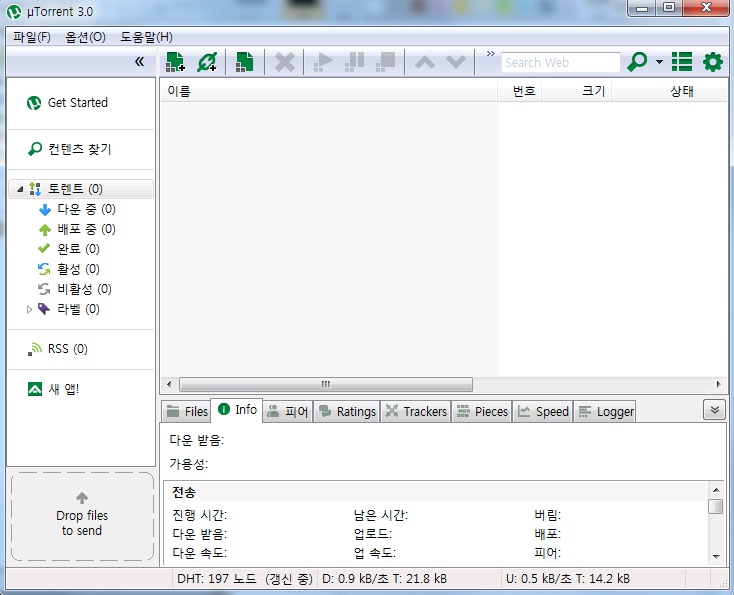The image size is (734, 595).
Task: Click the horizontal scrollbar left arrow
Action: pos(169,384)
